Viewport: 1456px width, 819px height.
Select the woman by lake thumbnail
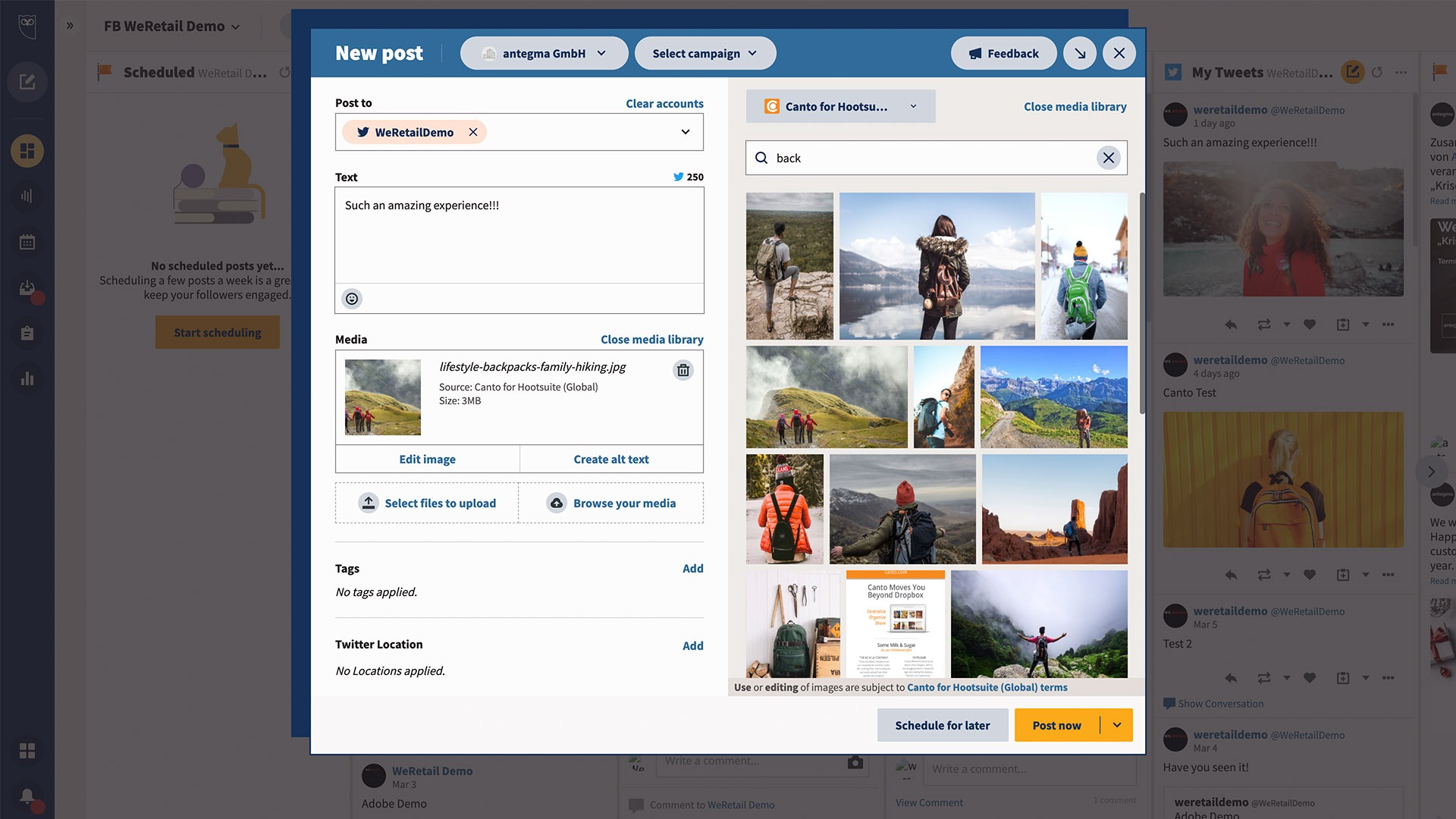point(937,265)
